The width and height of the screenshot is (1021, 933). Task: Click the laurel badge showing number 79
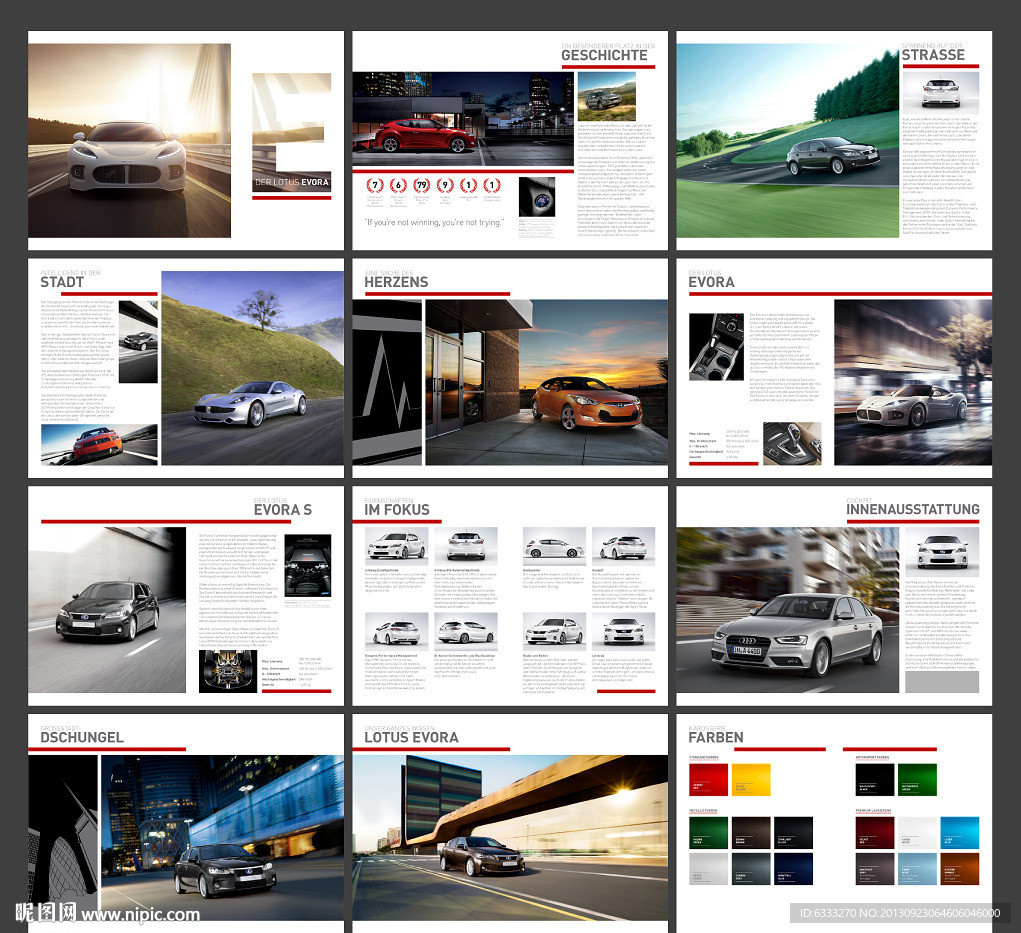pyautogui.click(x=422, y=186)
